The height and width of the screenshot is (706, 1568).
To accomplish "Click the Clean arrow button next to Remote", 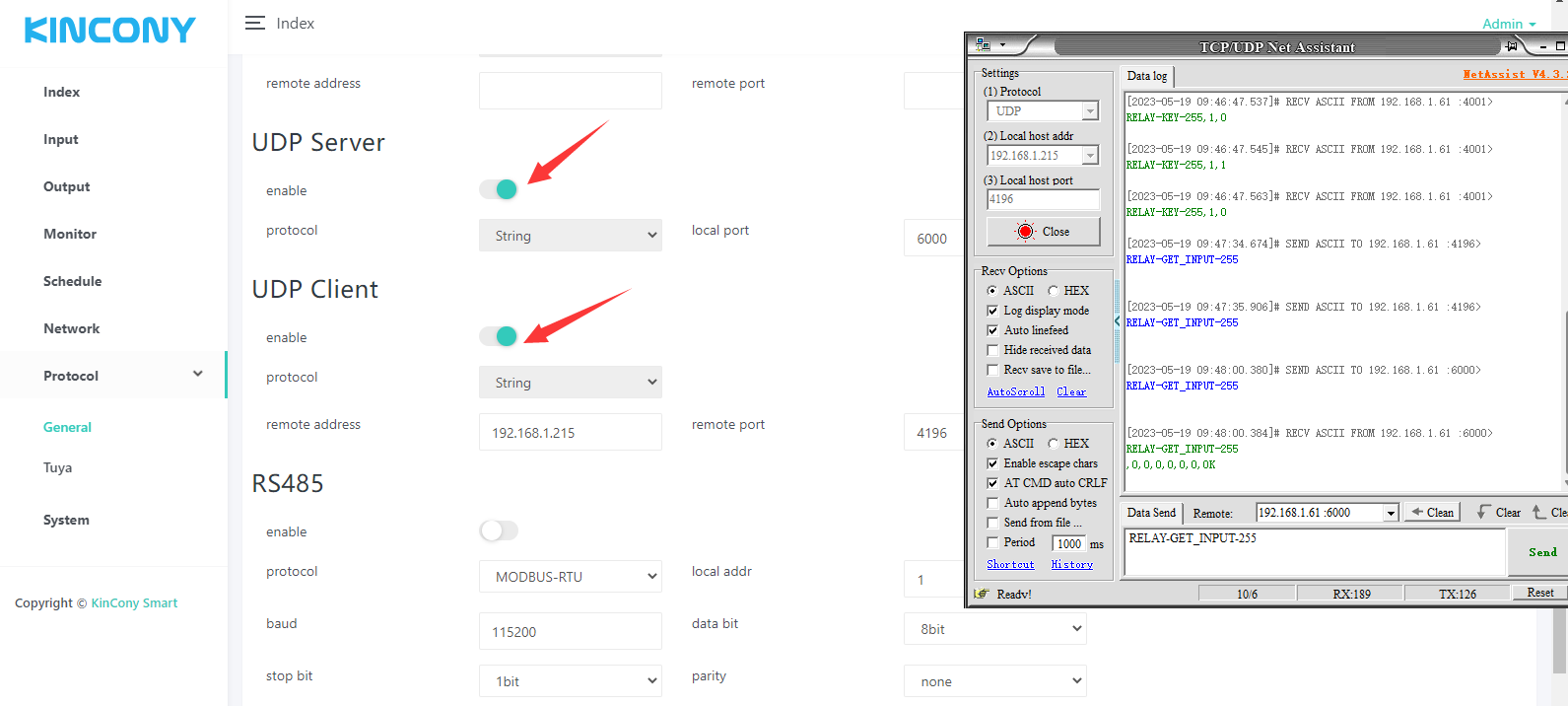I will [x=1431, y=513].
